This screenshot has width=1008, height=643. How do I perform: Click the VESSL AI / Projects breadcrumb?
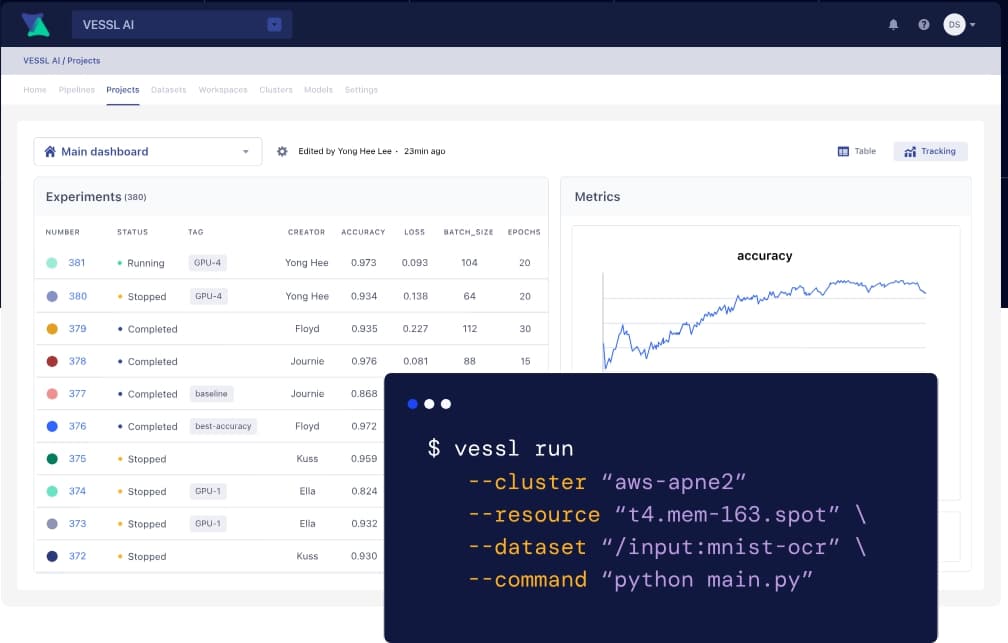pyautogui.click(x=62, y=61)
